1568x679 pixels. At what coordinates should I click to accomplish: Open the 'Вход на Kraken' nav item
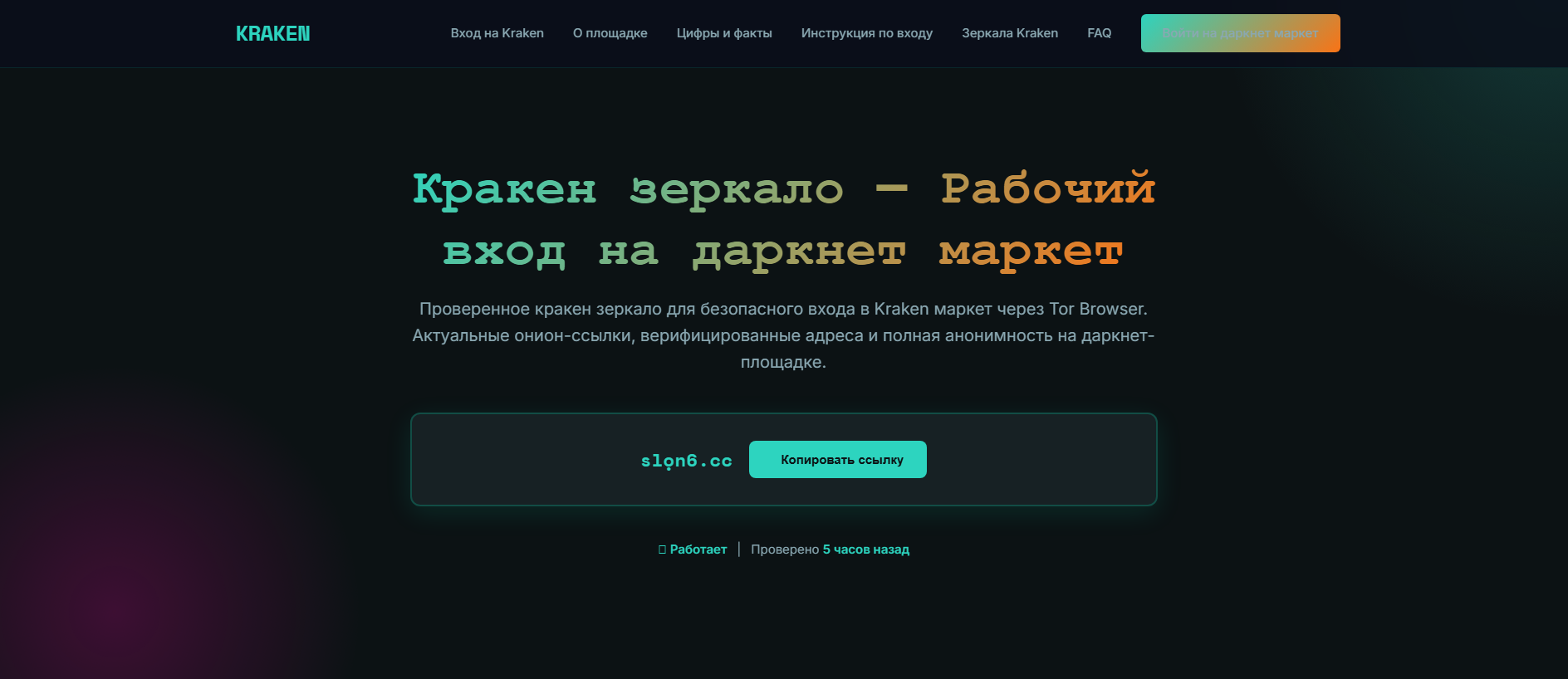click(x=497, y=33)
